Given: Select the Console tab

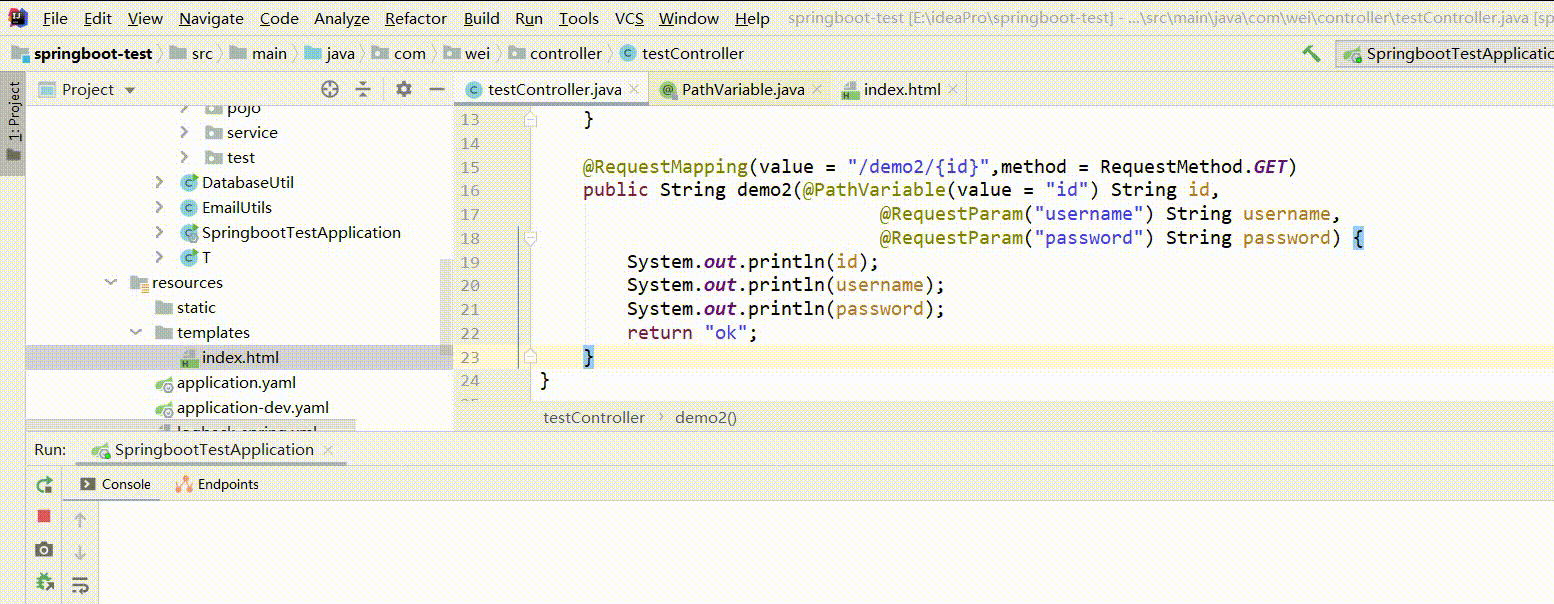Looking at the screenshot, I should pos(115,484).
